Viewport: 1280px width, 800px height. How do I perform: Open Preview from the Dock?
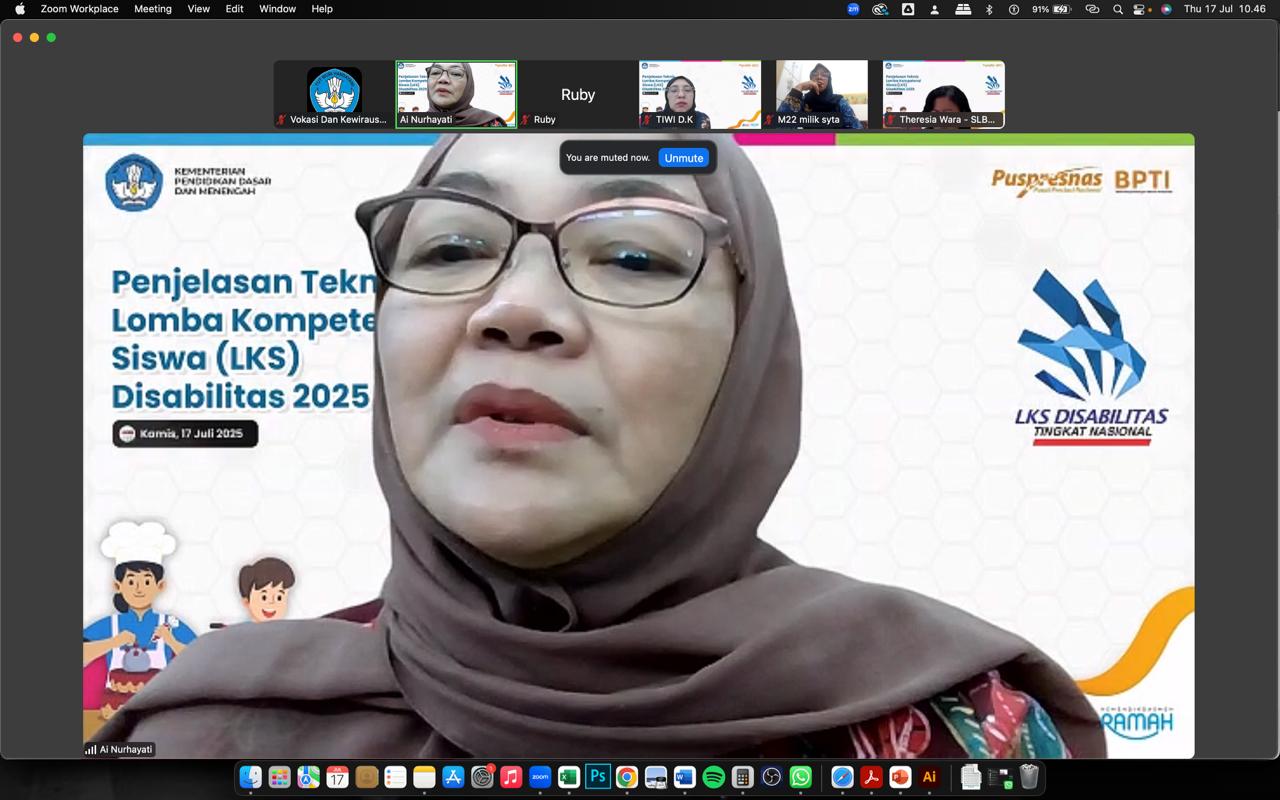tap(656, 777)
